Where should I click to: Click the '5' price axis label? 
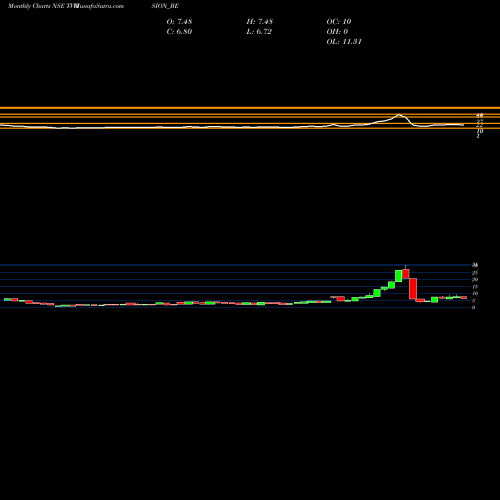point(473,301)
